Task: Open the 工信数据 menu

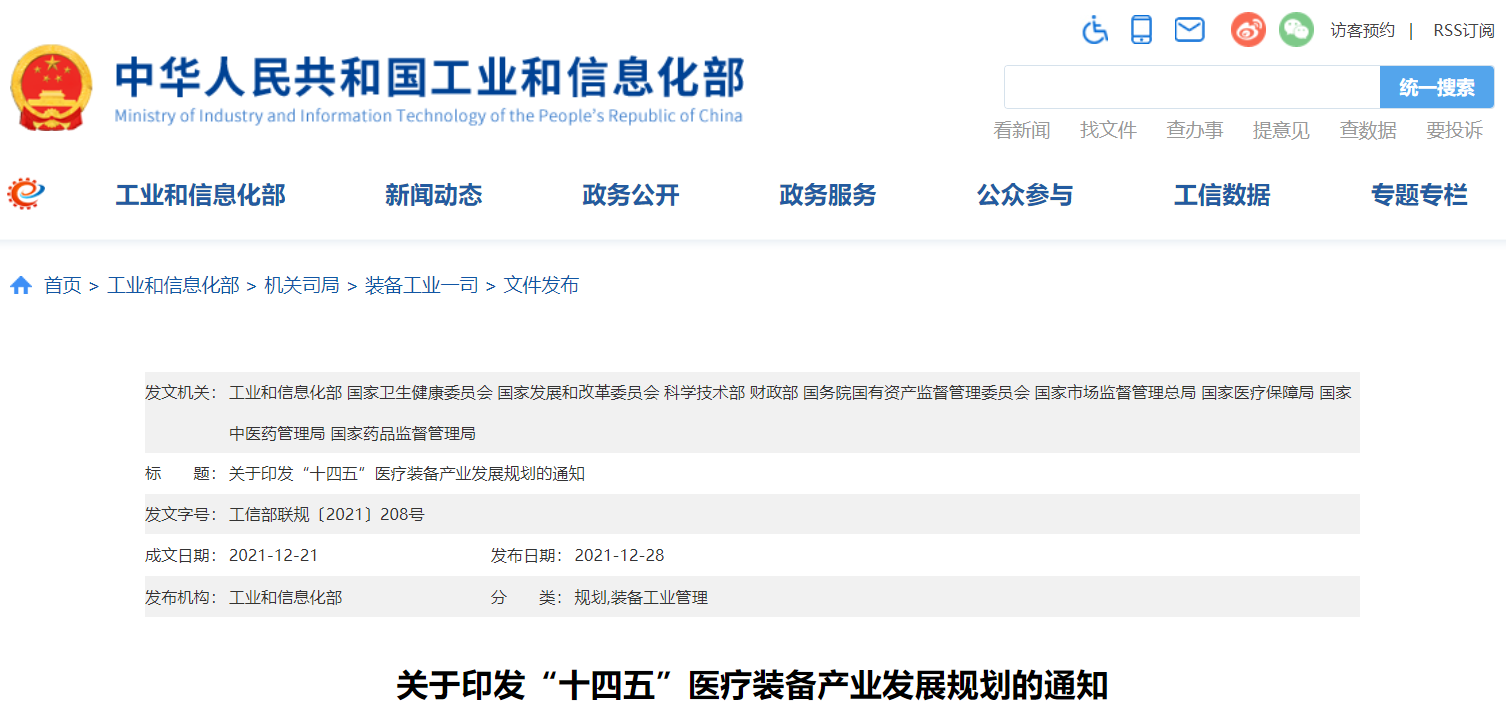Action: (x=1222, y=195)
